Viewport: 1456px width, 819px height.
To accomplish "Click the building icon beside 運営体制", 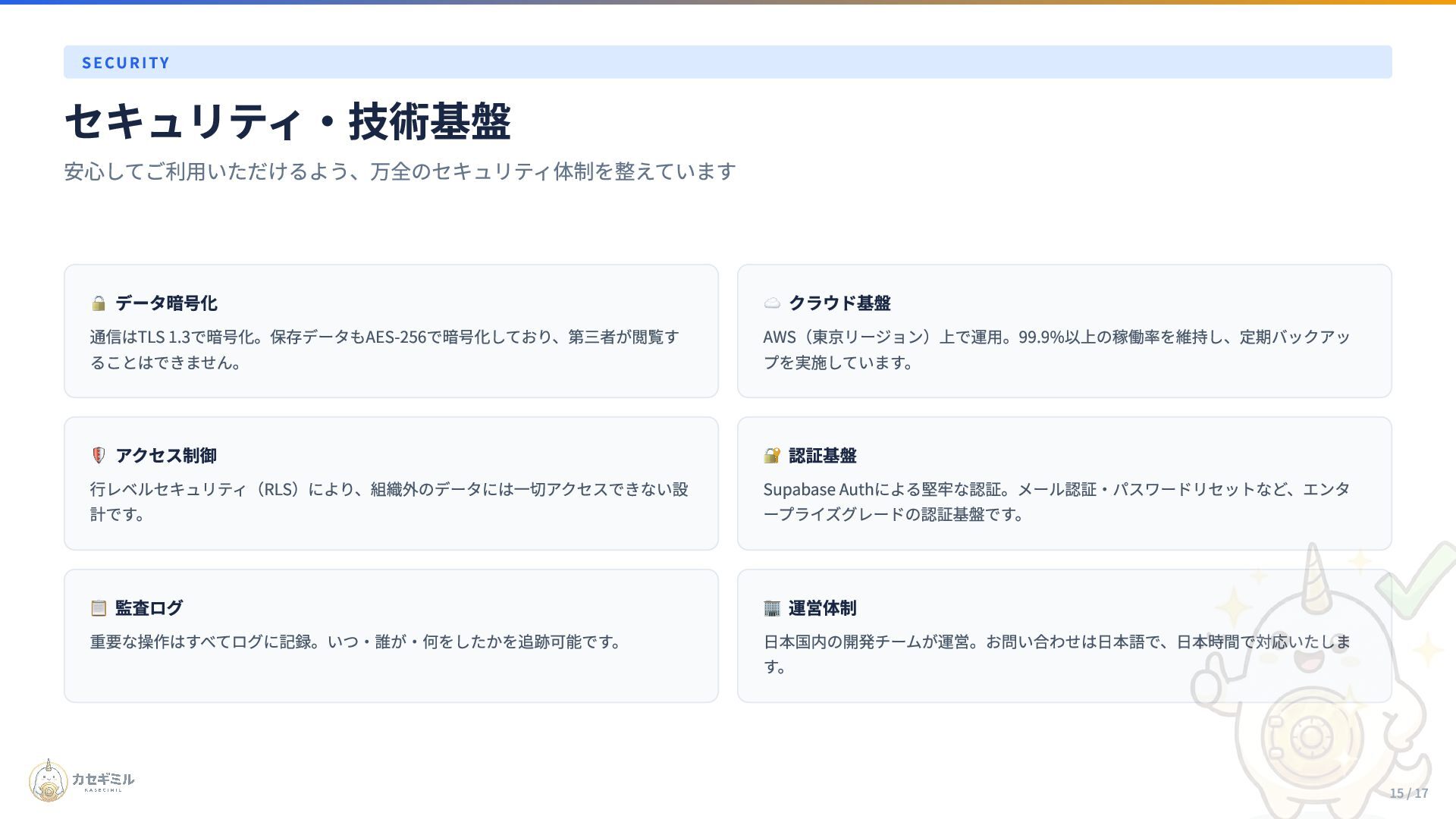I will [772, 608].
